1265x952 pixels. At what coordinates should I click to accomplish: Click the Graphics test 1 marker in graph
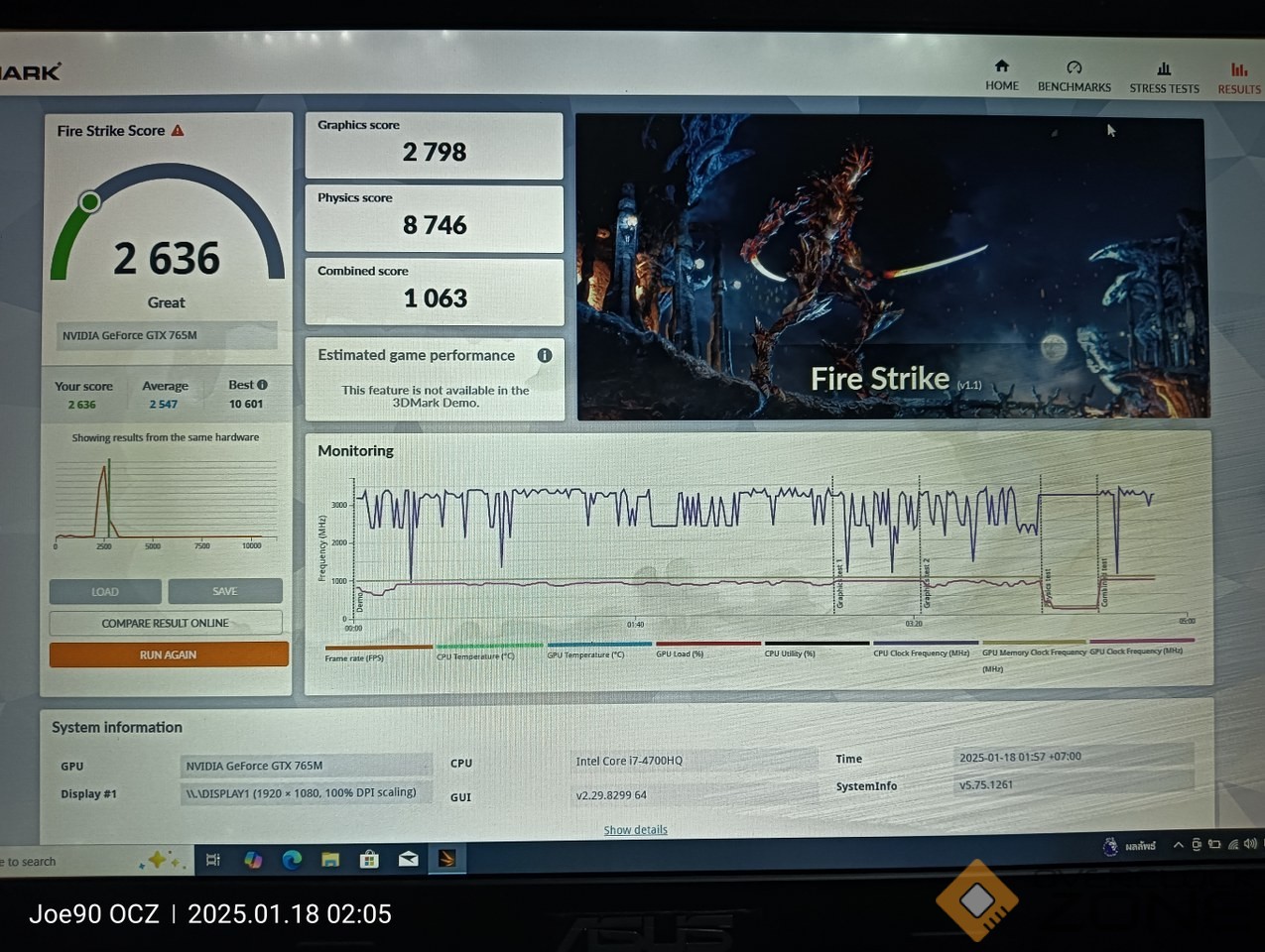pyautogui.click(x=839, y=583)
